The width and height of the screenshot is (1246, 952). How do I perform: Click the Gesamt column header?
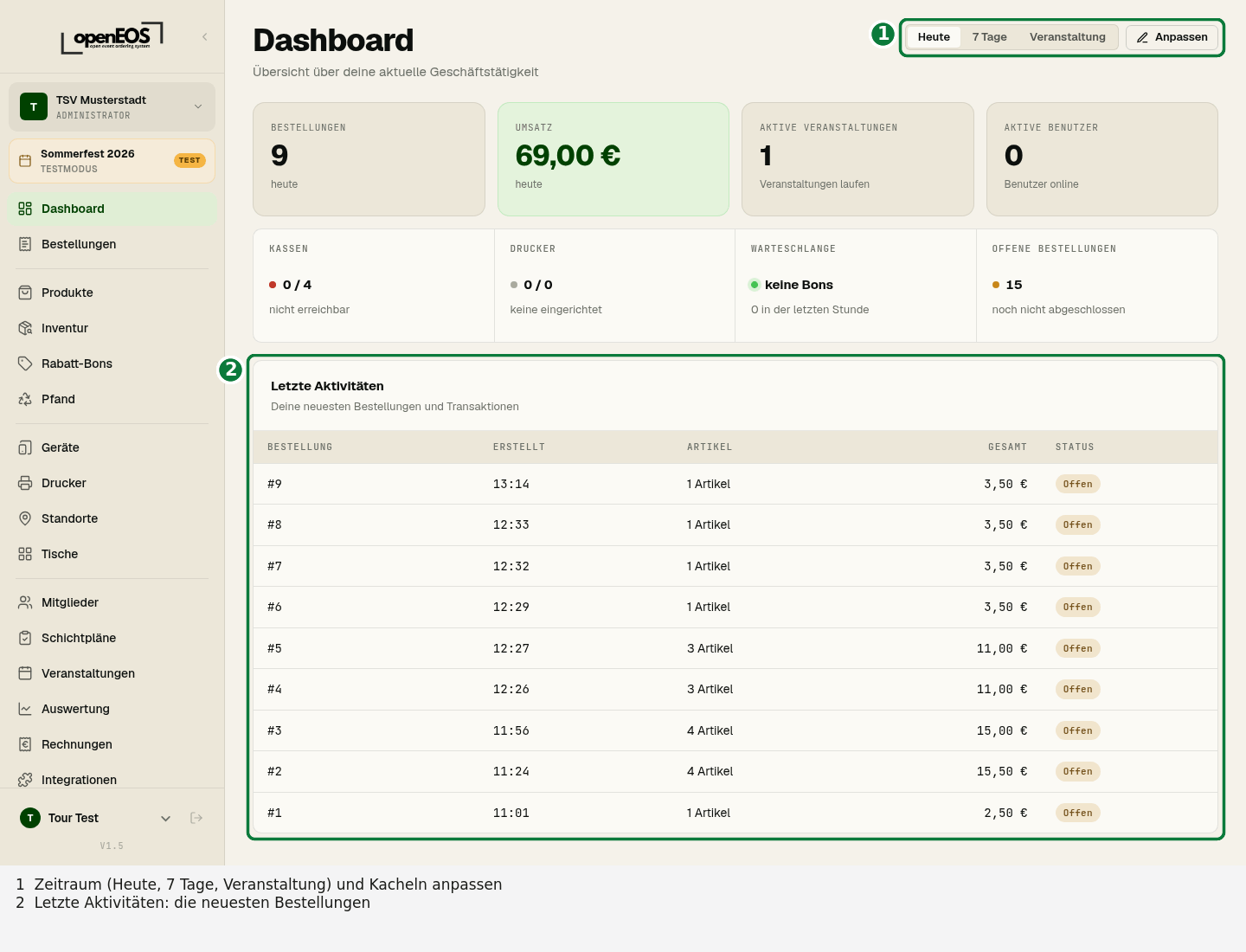coord(1007,447)
